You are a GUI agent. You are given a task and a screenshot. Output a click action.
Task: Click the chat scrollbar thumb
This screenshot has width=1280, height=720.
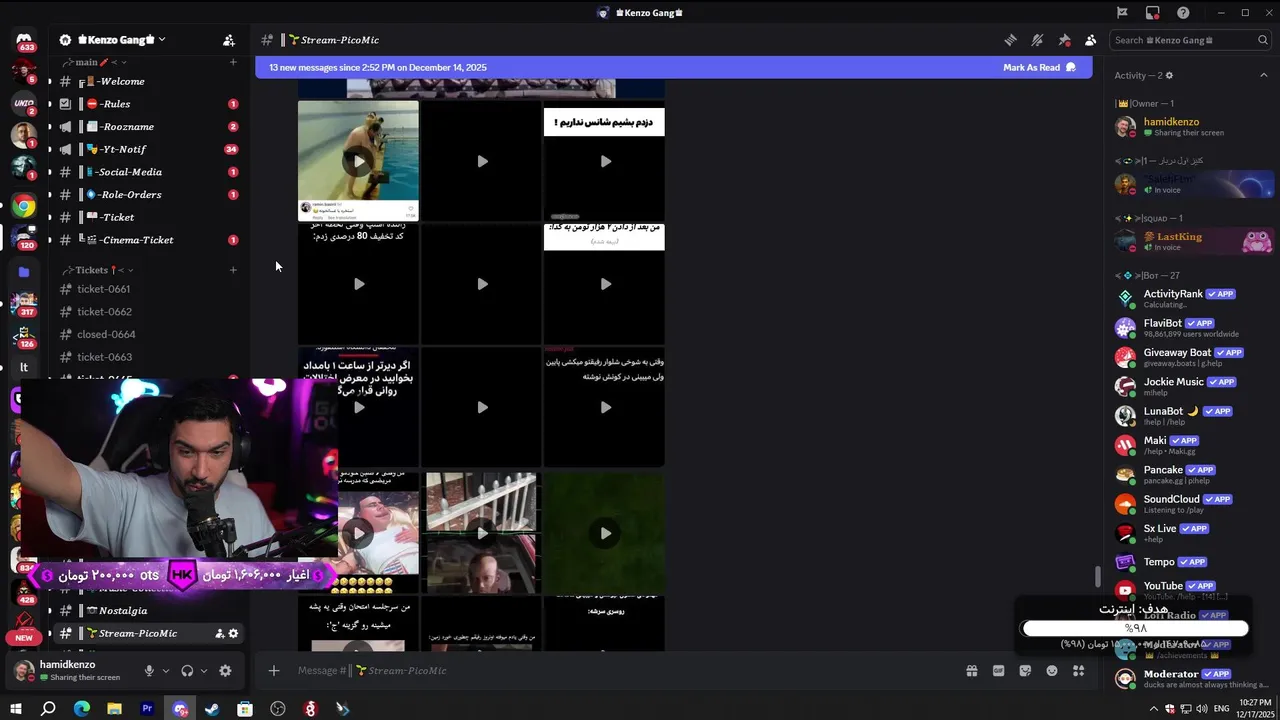pyautogui.click(x=1098, y=577)
